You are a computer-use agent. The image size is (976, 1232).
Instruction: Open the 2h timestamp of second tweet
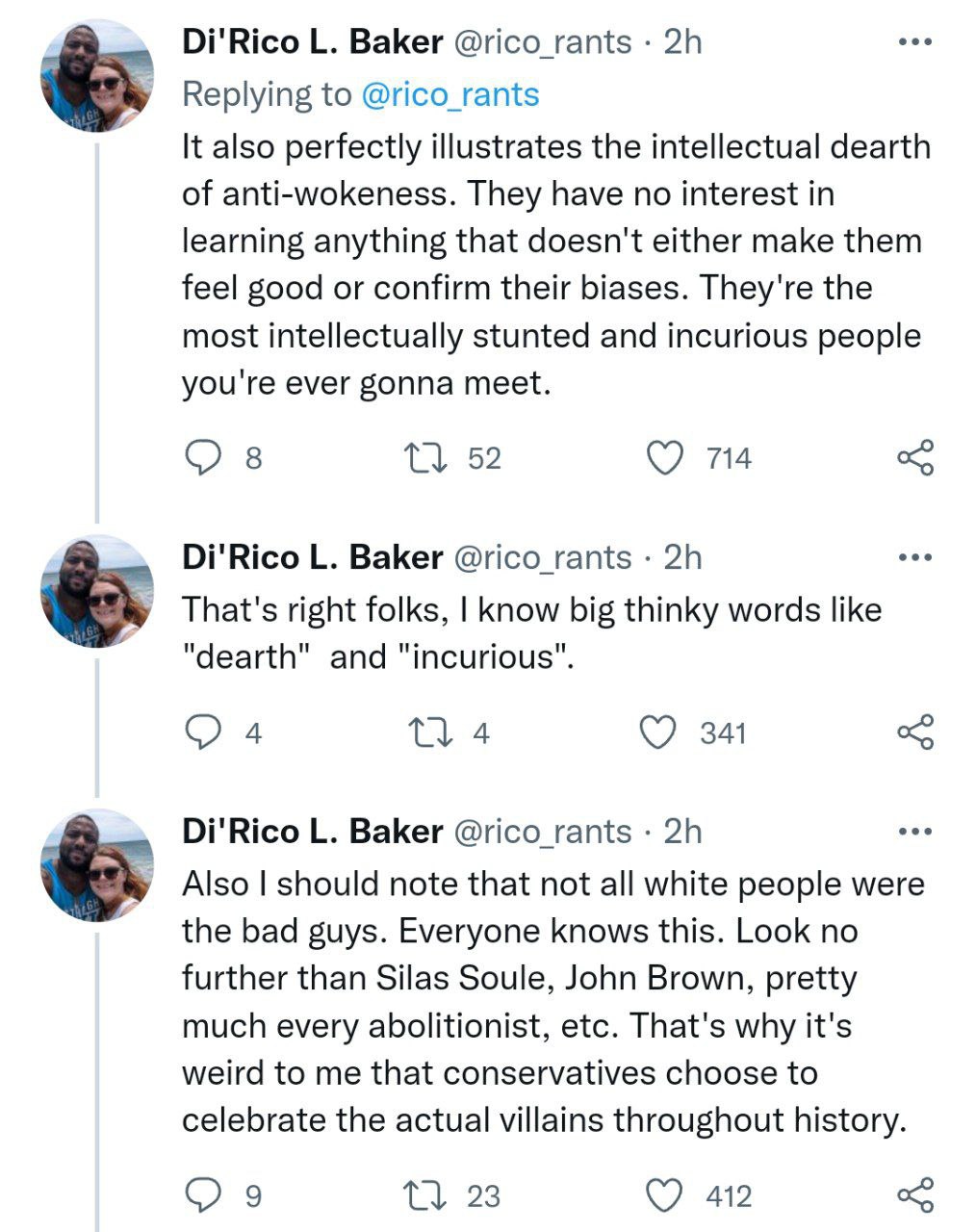[x=682, y=557]
